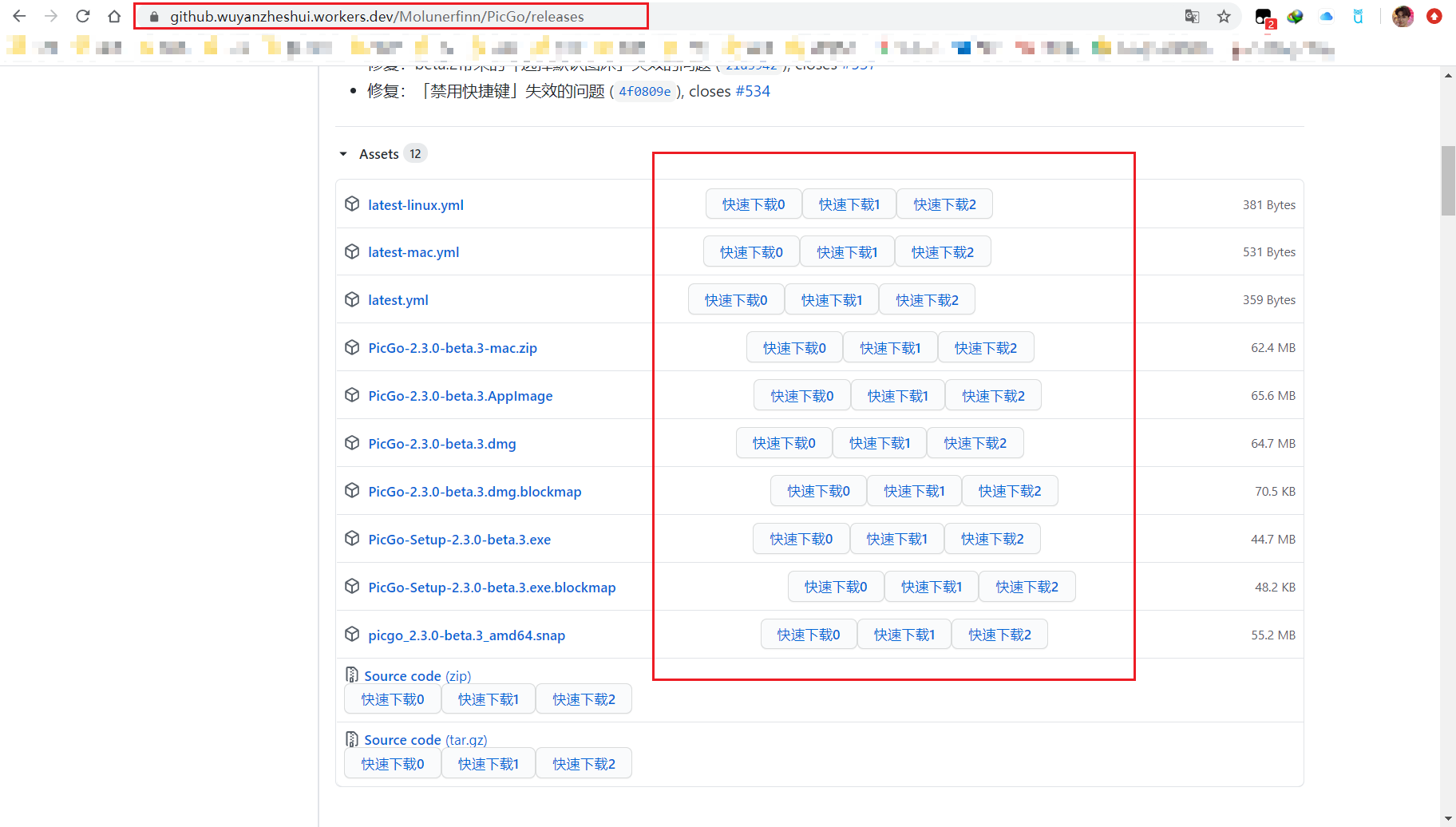The width and height of the screenshot is (1456, 827).
Task: Open PicGo-Setup-2.3.0-beta.3.exe asset link
Action: click(459, 539)
